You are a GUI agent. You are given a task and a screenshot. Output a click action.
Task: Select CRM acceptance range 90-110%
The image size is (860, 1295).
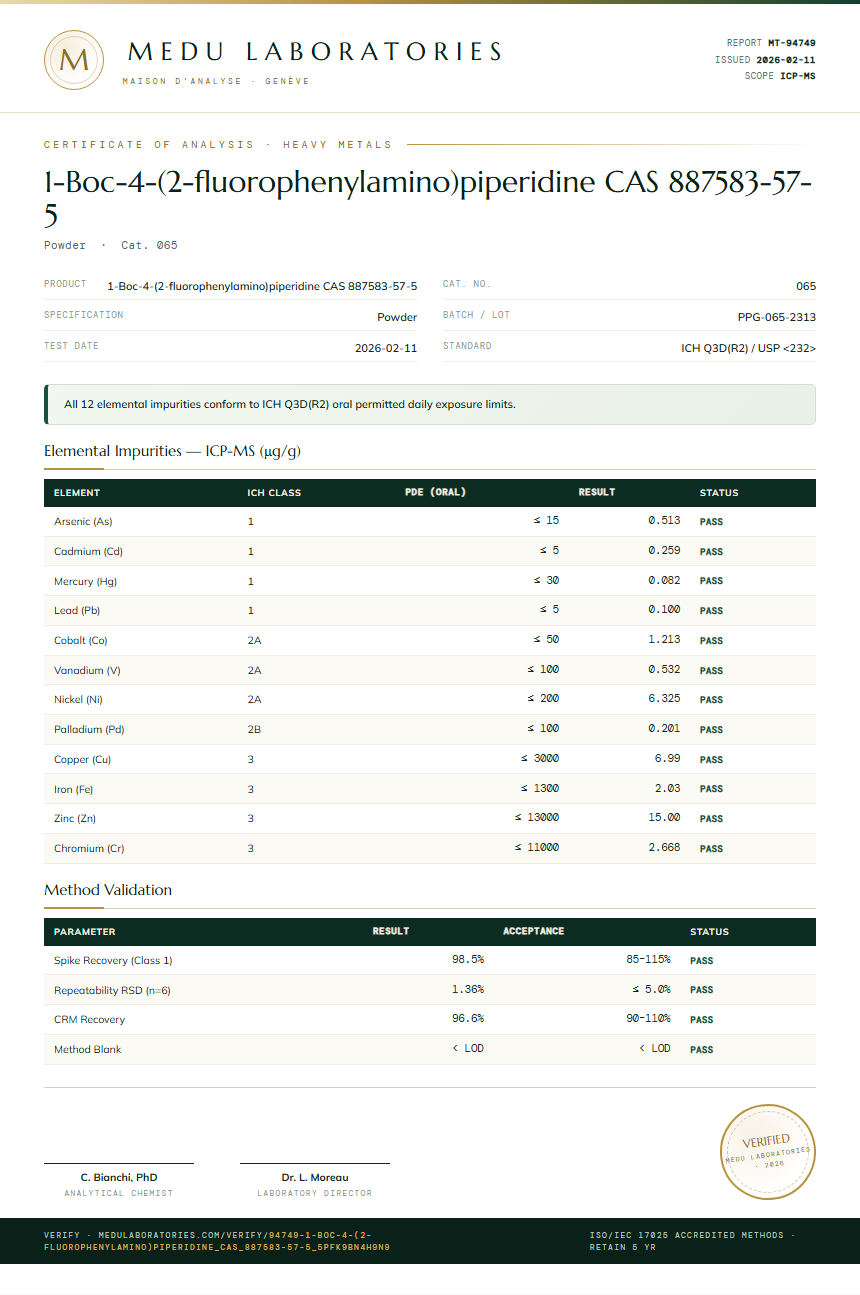click(x=649, y=1019)
